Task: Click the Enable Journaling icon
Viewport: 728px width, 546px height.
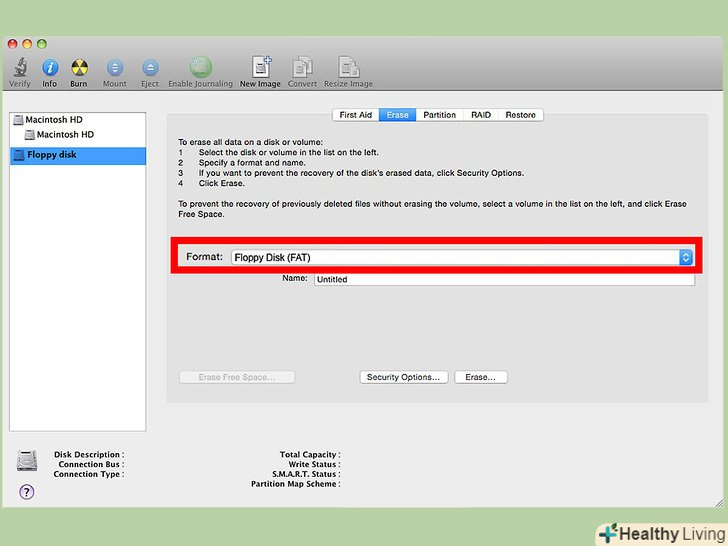Action: click(x=201, y=67)
